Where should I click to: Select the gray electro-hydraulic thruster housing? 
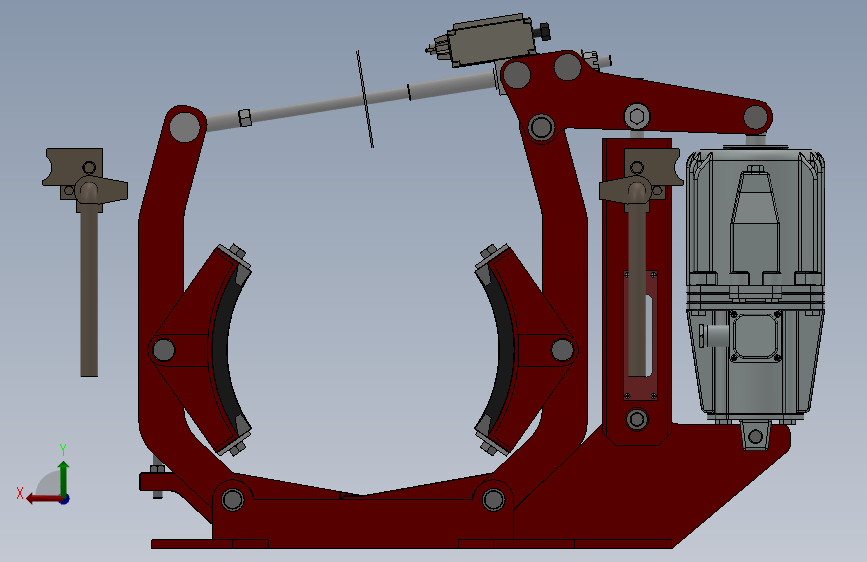(x=755, y=287)
